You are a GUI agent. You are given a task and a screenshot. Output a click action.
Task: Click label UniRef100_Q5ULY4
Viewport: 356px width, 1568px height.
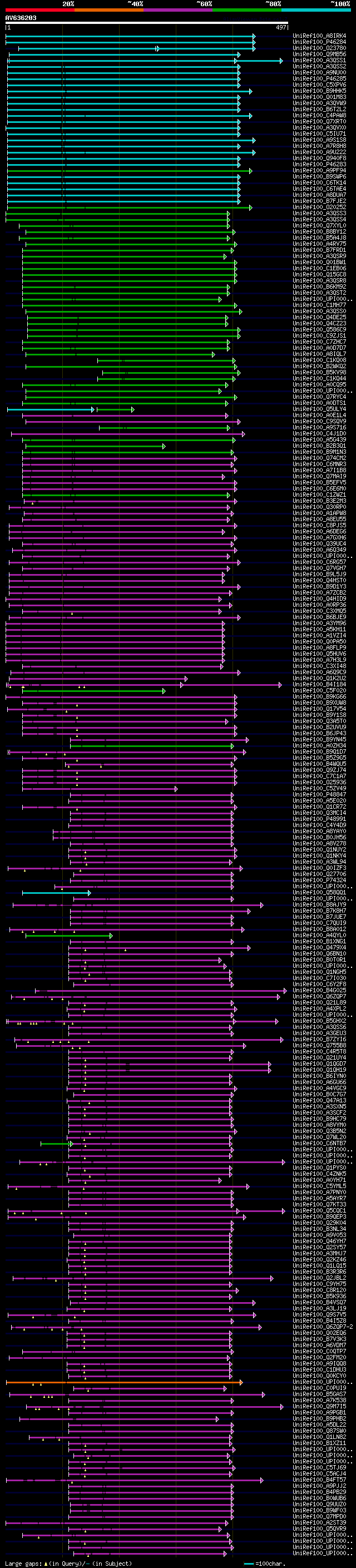(319, 409)
